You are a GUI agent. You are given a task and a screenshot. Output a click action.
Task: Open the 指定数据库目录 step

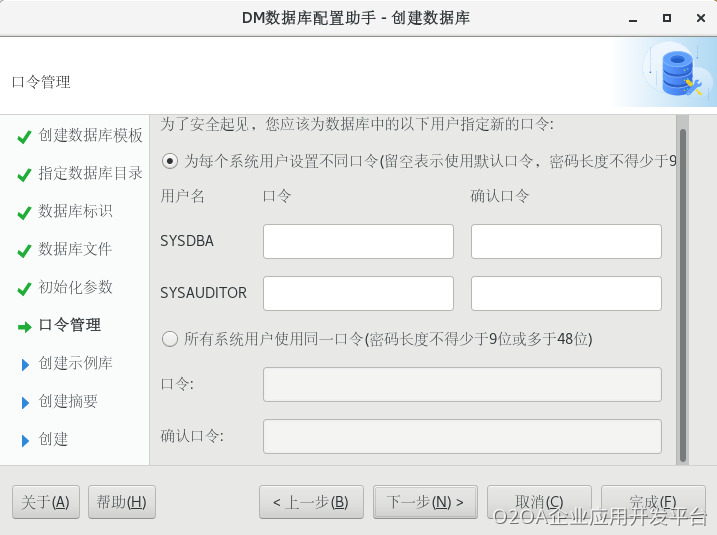(x=90, y=174)
